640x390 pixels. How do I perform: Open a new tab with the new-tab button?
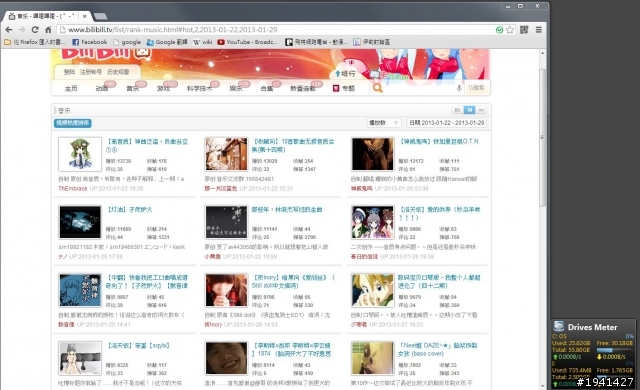100,16
